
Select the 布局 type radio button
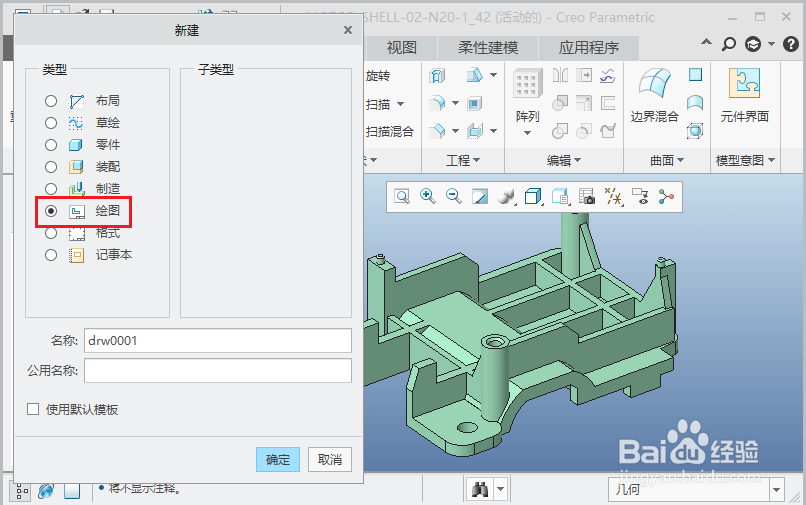(50, 101)
